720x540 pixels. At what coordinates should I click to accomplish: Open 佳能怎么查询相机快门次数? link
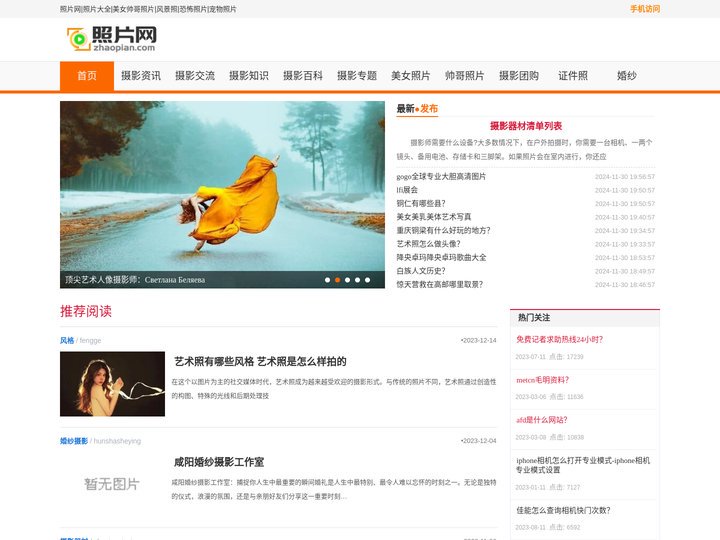click(x=563, y=510)
